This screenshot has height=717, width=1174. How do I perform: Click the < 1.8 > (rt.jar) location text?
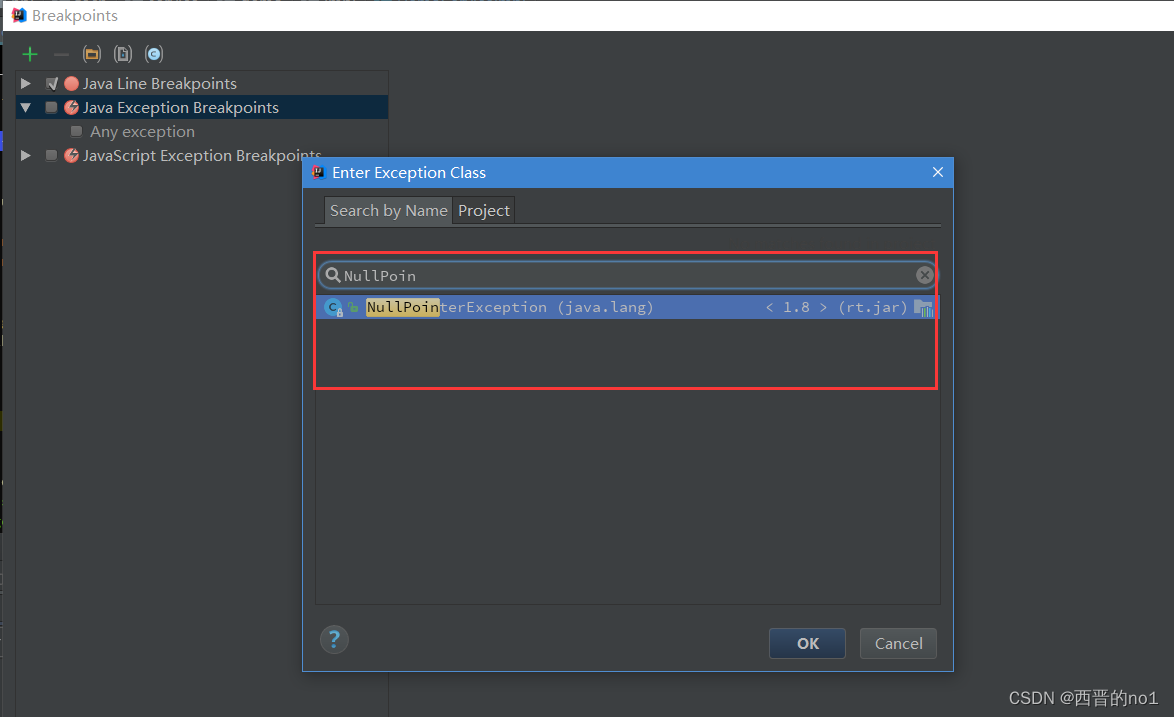pos(836,308)
